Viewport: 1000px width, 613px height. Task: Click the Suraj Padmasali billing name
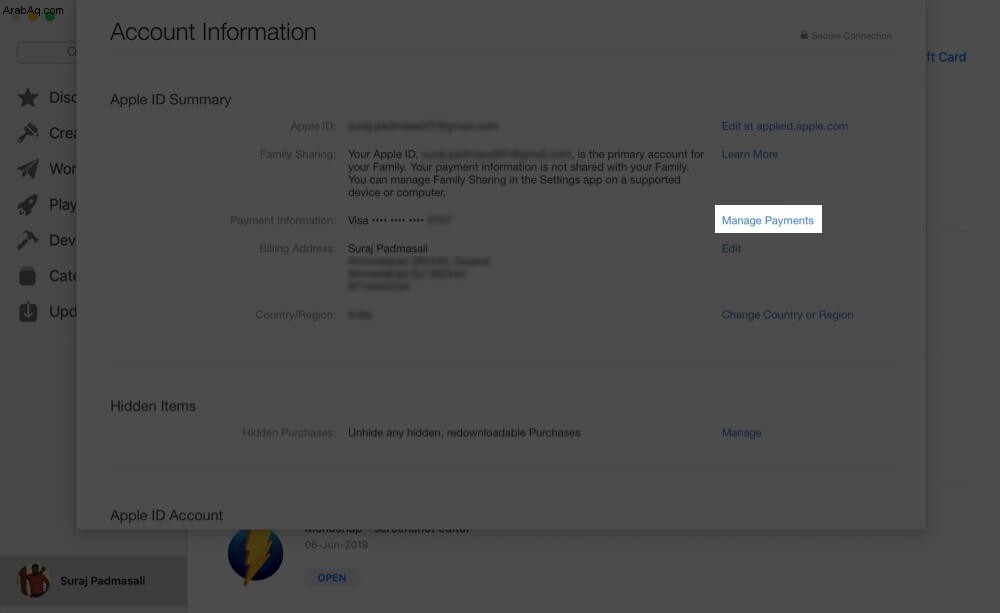coord(388,248)
